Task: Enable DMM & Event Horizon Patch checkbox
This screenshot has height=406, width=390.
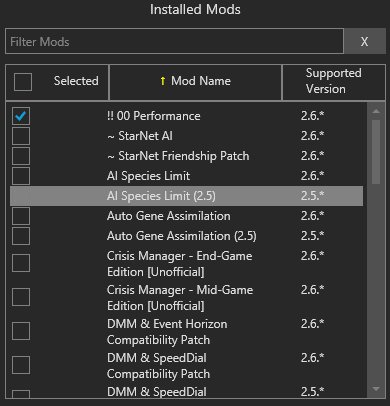Action: coord(21,331)
